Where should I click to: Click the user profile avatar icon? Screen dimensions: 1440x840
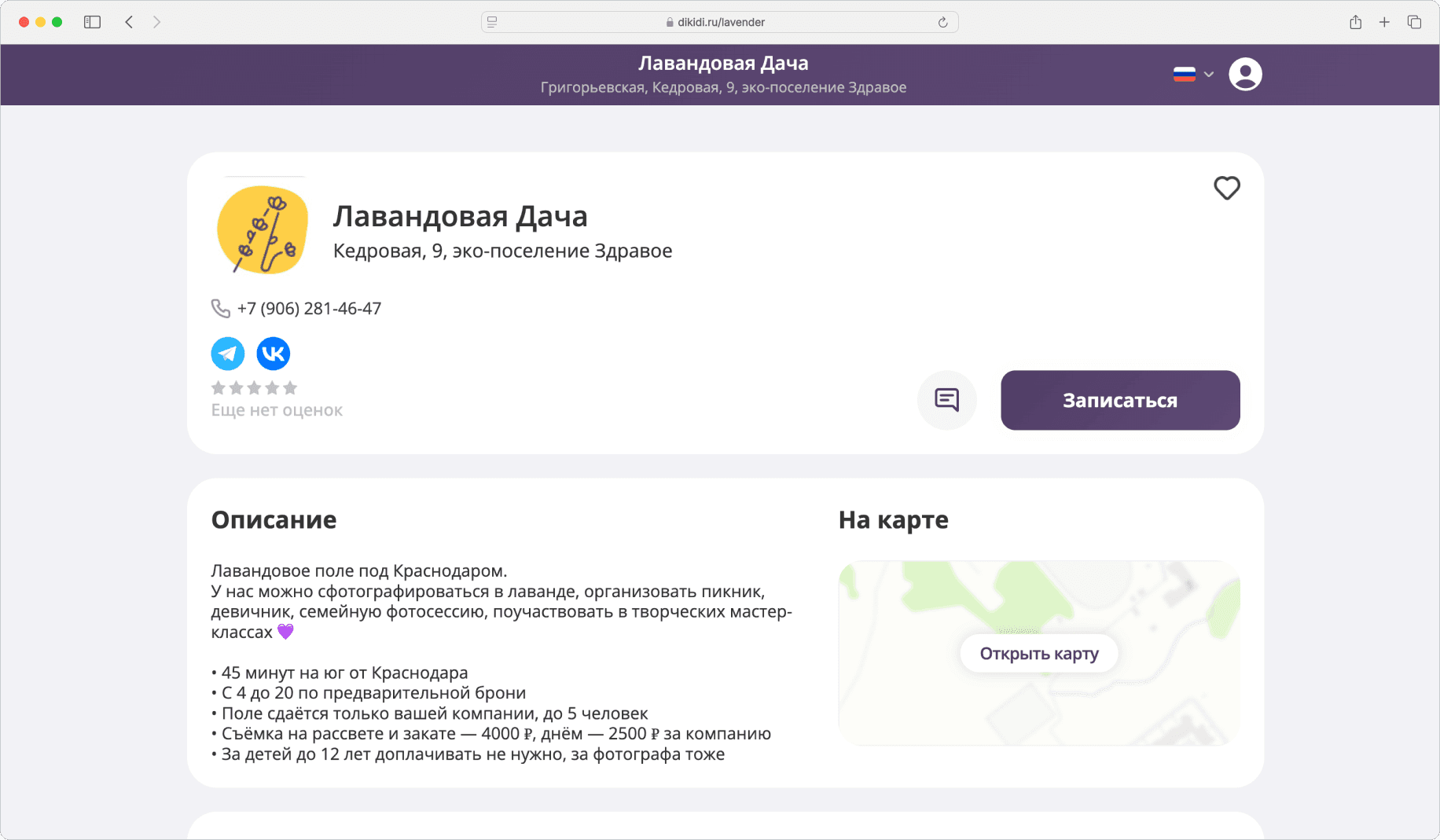click(1245, 75)
